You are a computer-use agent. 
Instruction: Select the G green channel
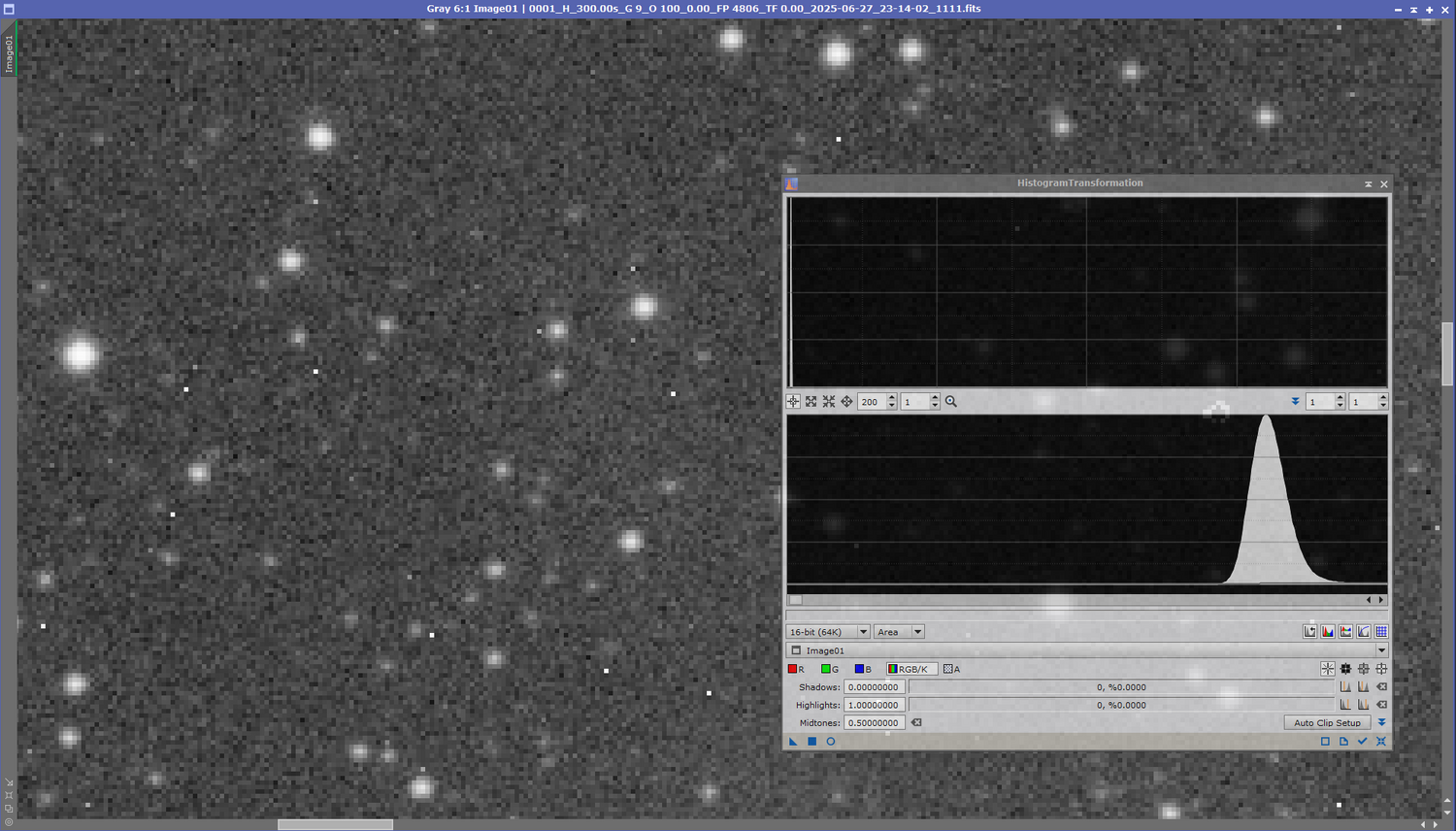tap(830, 669)
